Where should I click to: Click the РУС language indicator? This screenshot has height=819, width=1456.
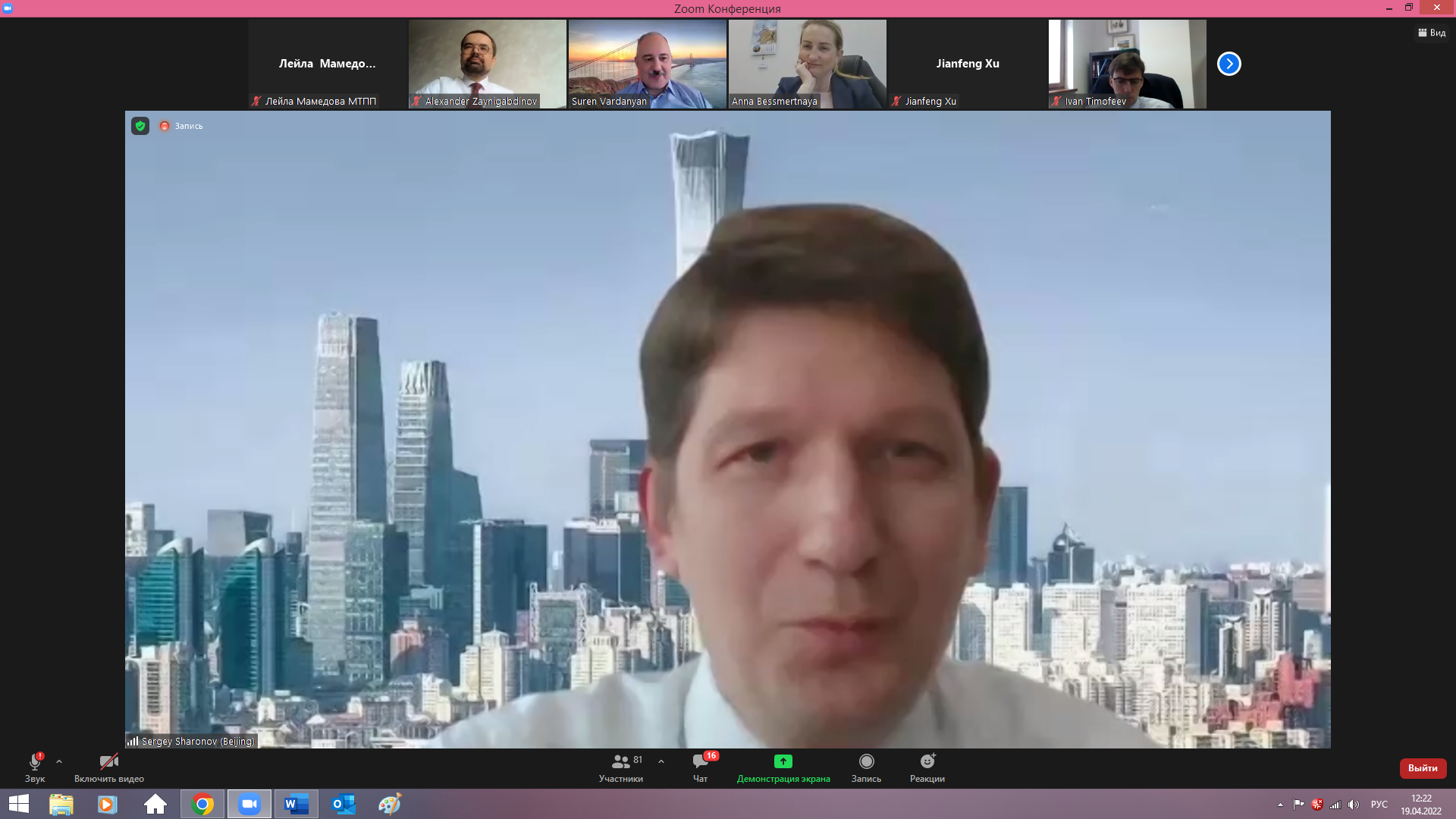pyautogui.click(x=1379, y=805)
